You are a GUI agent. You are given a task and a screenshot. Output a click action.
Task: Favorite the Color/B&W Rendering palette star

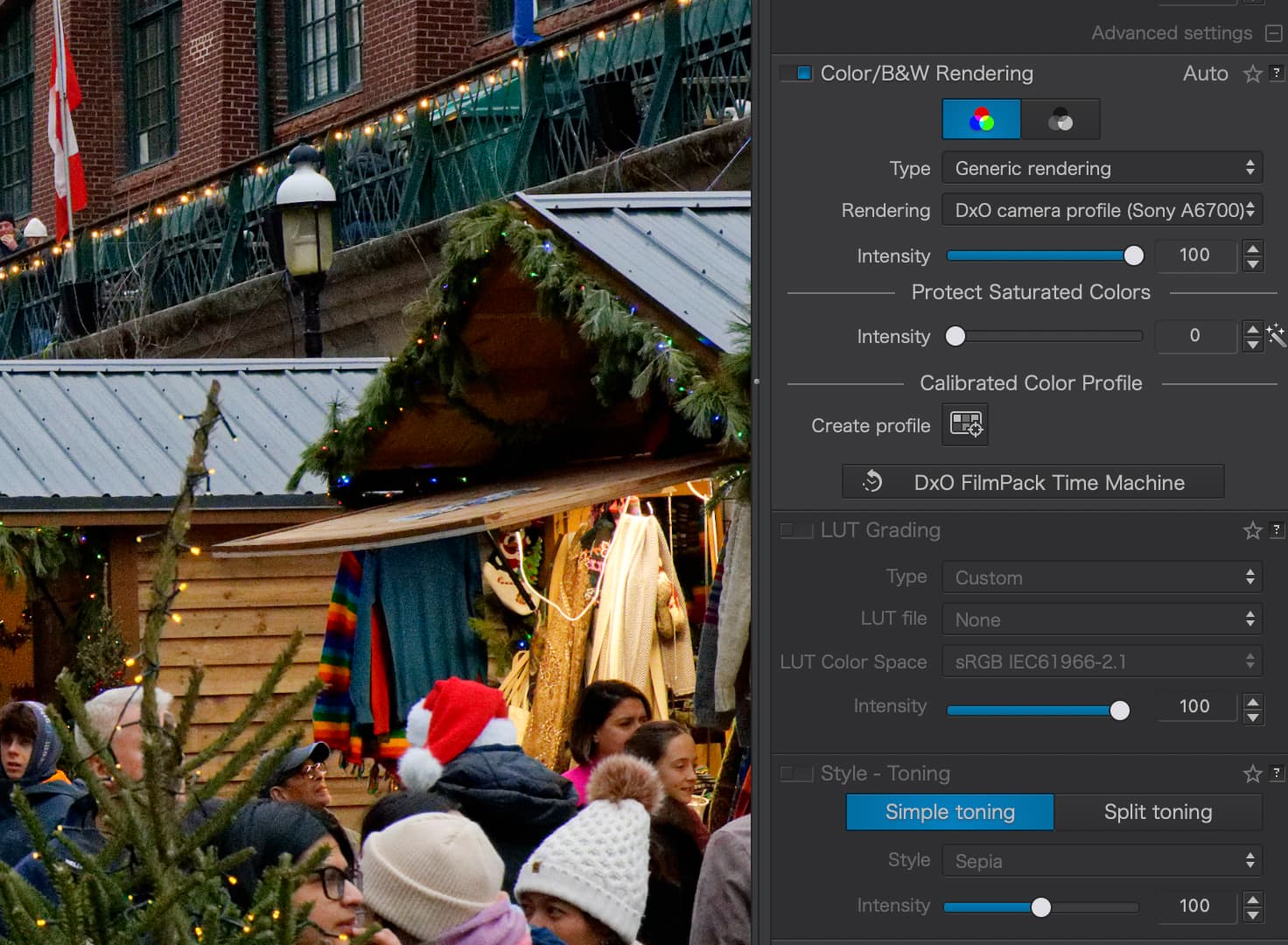coord(1252,74)
